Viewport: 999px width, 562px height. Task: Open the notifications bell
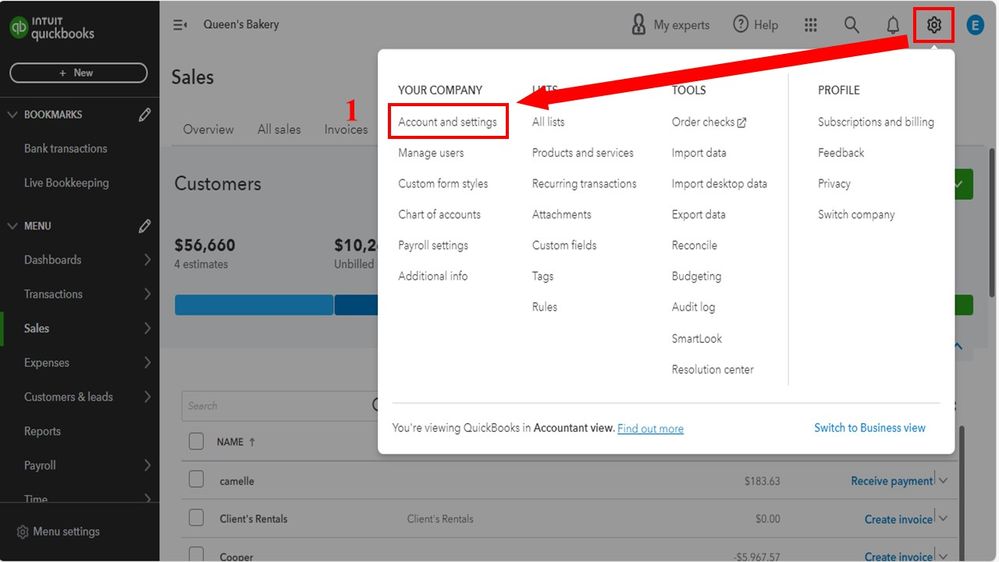(893, 25)
